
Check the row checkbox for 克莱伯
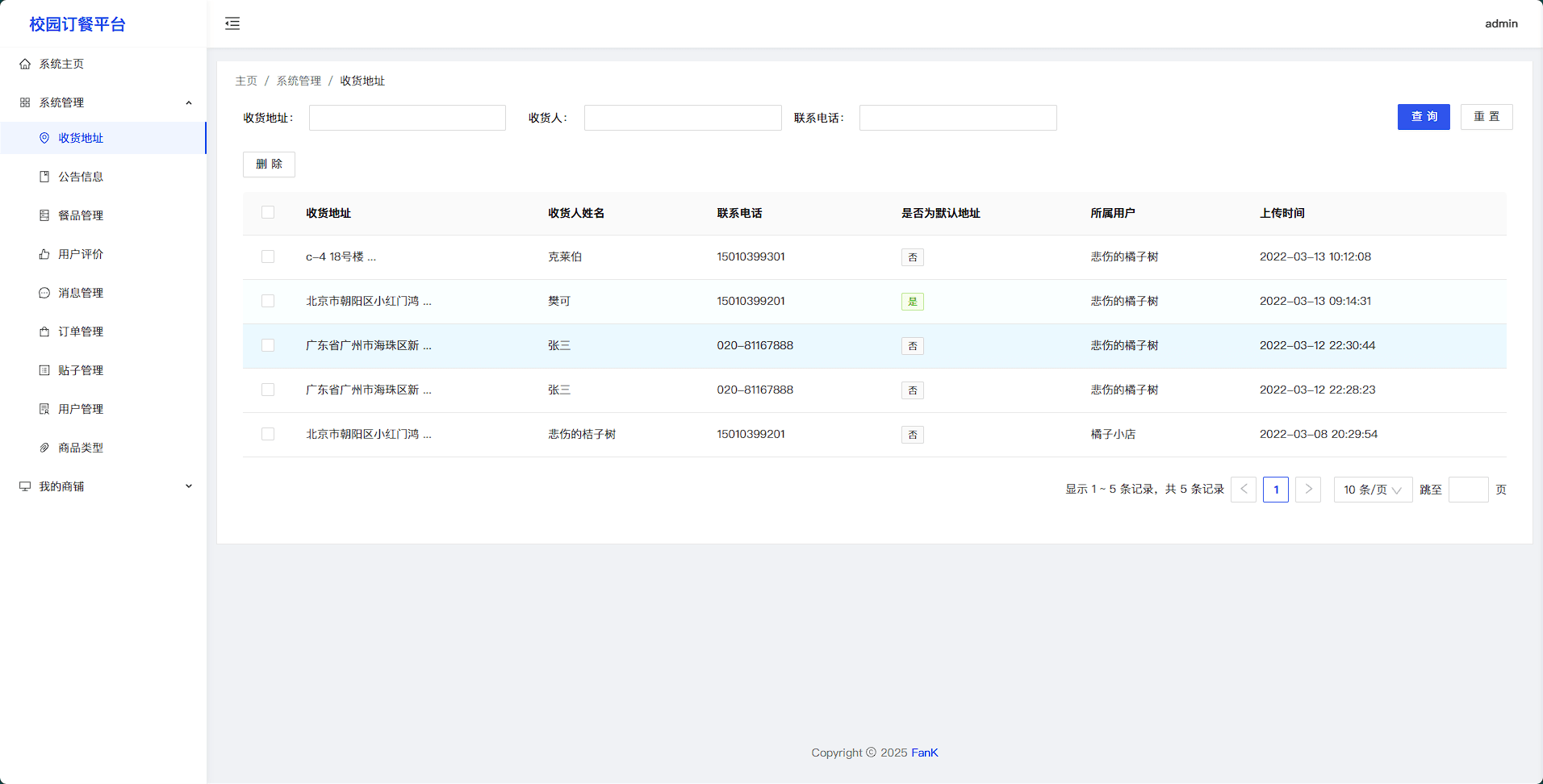pyautogui.click(x=268, y=256)
